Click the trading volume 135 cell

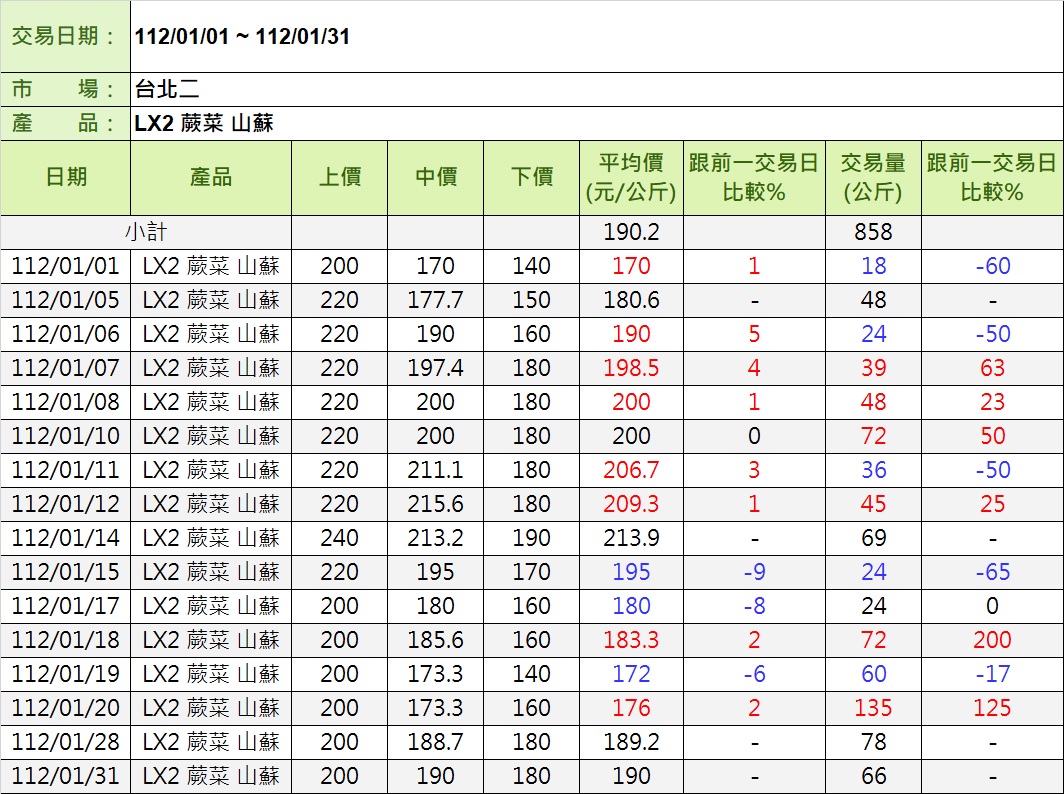pos(873,708)
